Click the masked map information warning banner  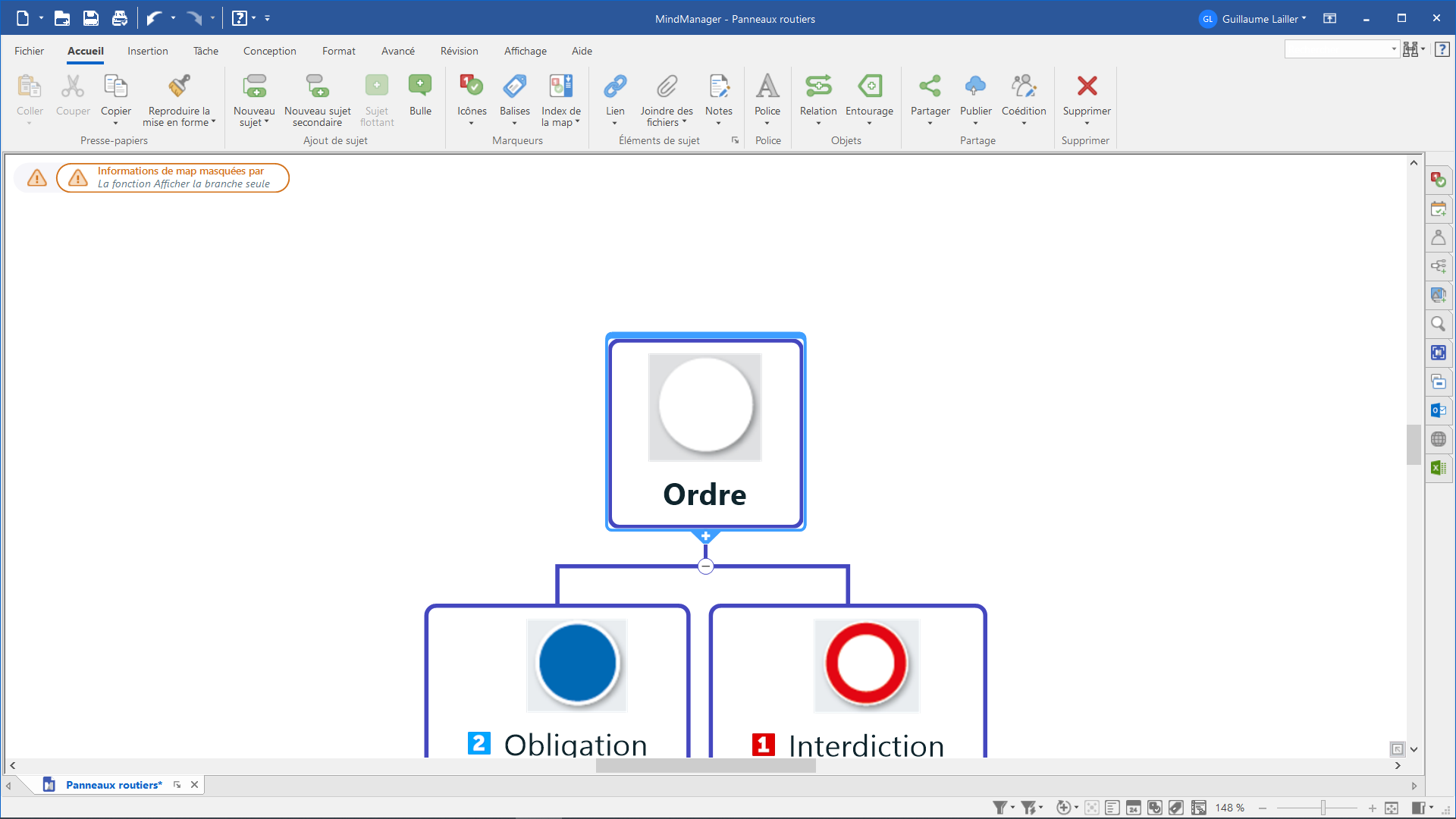[173, 177]
